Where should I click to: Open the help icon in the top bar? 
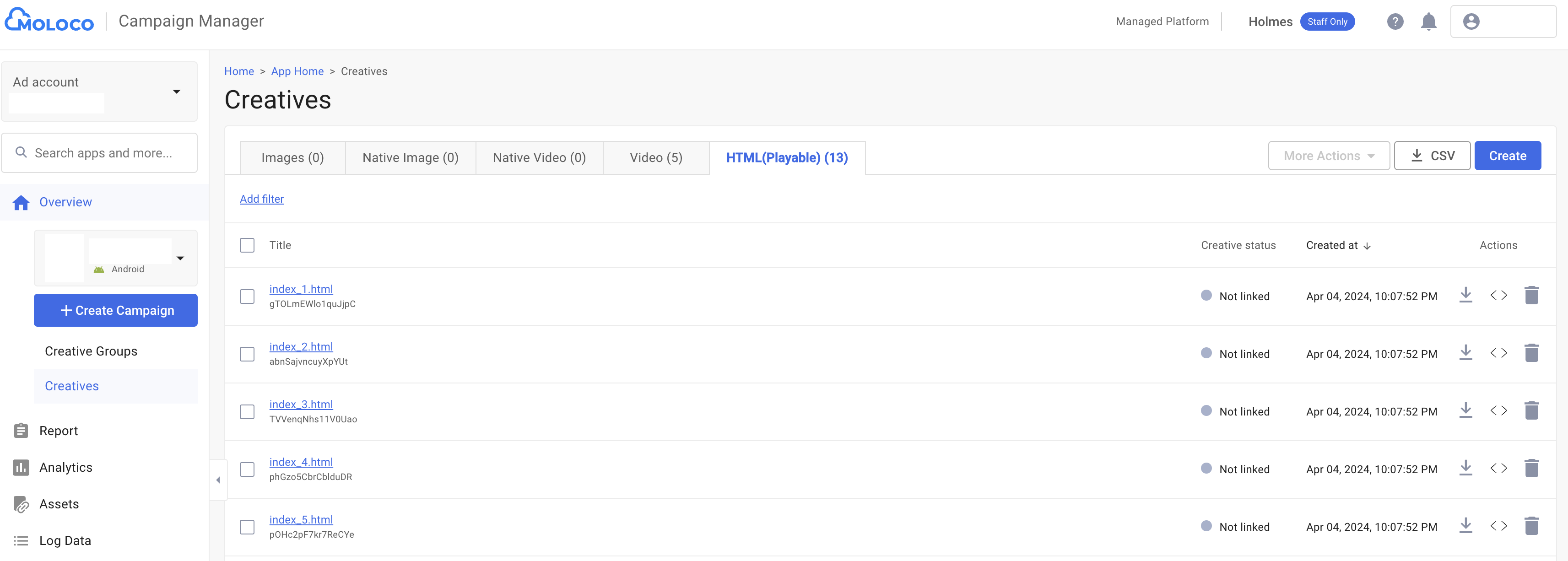point(1395,22)
